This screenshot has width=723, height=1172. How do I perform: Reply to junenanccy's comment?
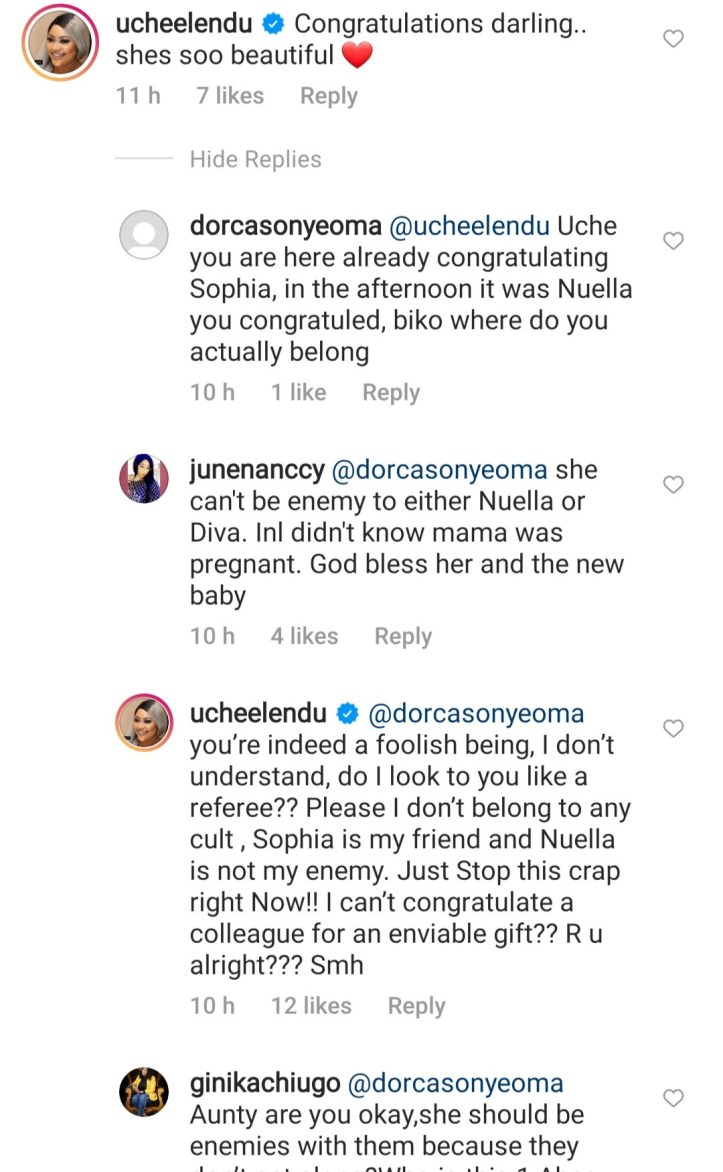click(x=402, y=636)
